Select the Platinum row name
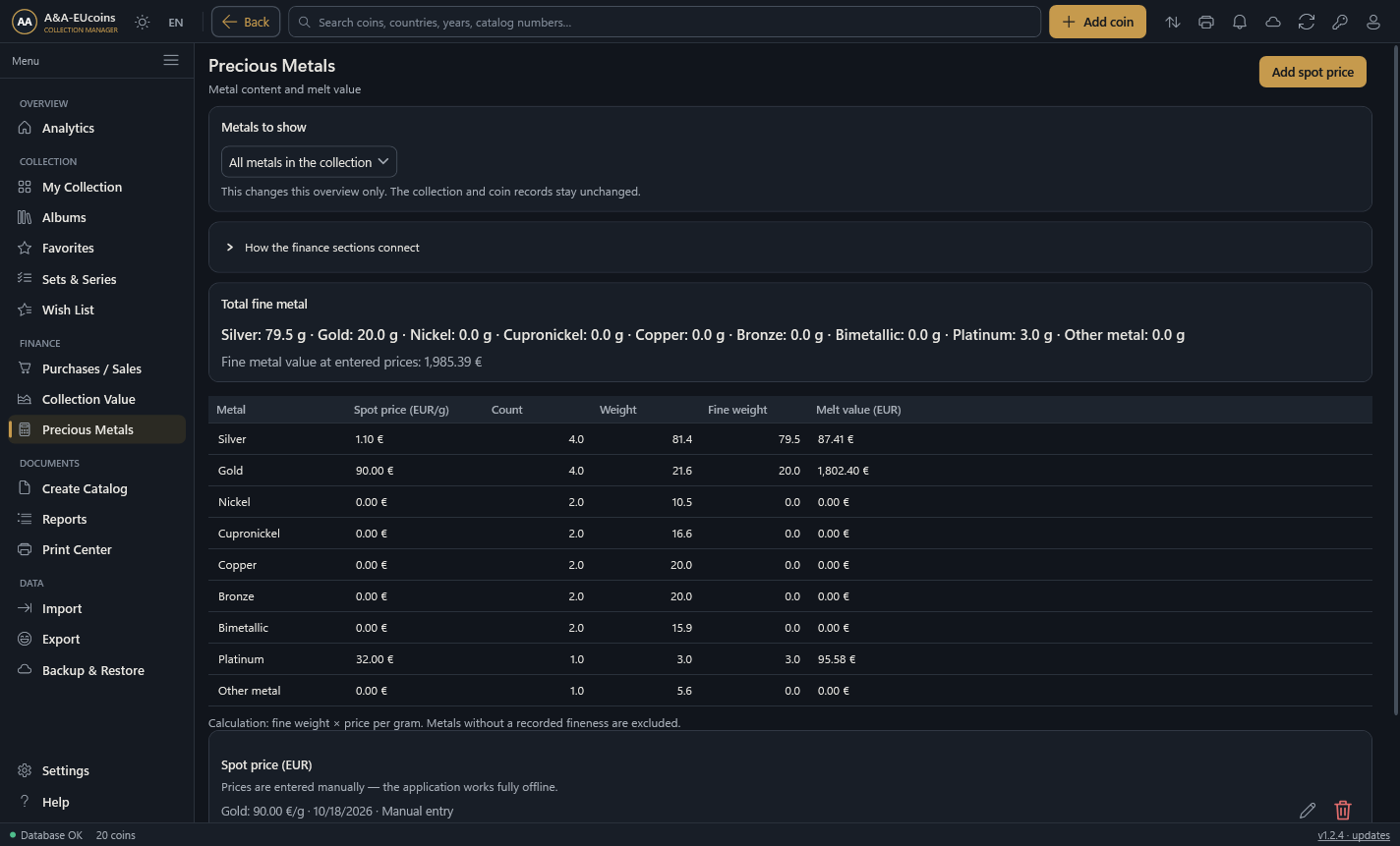The width and height of the screenshot is (1400, 846). pos(241,659)
